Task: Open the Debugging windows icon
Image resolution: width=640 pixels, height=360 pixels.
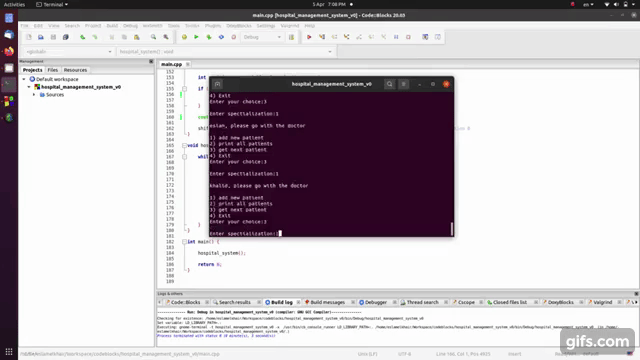Action: [x=425, y=37]
